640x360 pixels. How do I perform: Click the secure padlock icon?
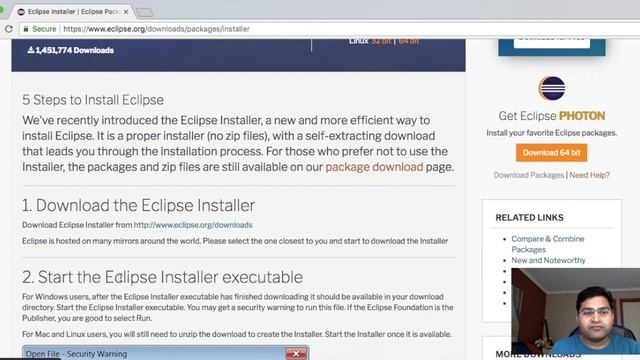pyautogui.click(x=26, y=29)
